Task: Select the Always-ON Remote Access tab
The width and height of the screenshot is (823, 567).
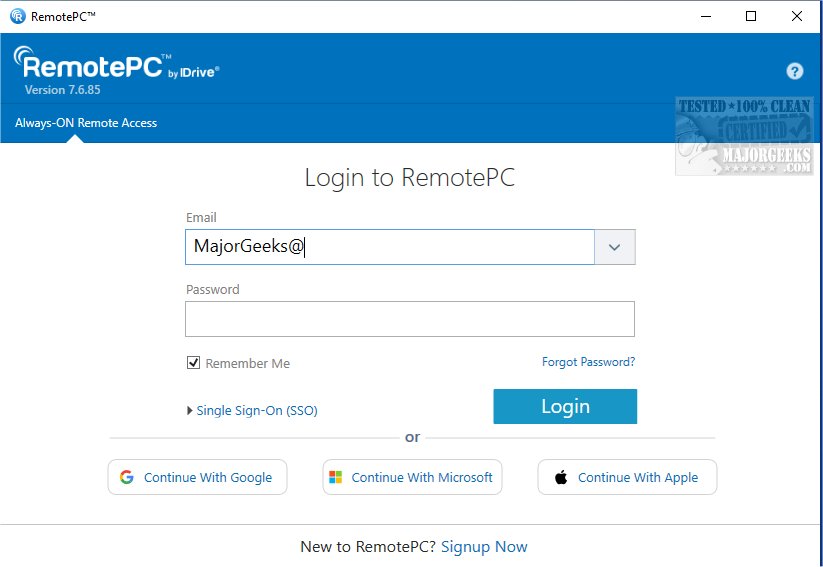Action: (86, 123)
